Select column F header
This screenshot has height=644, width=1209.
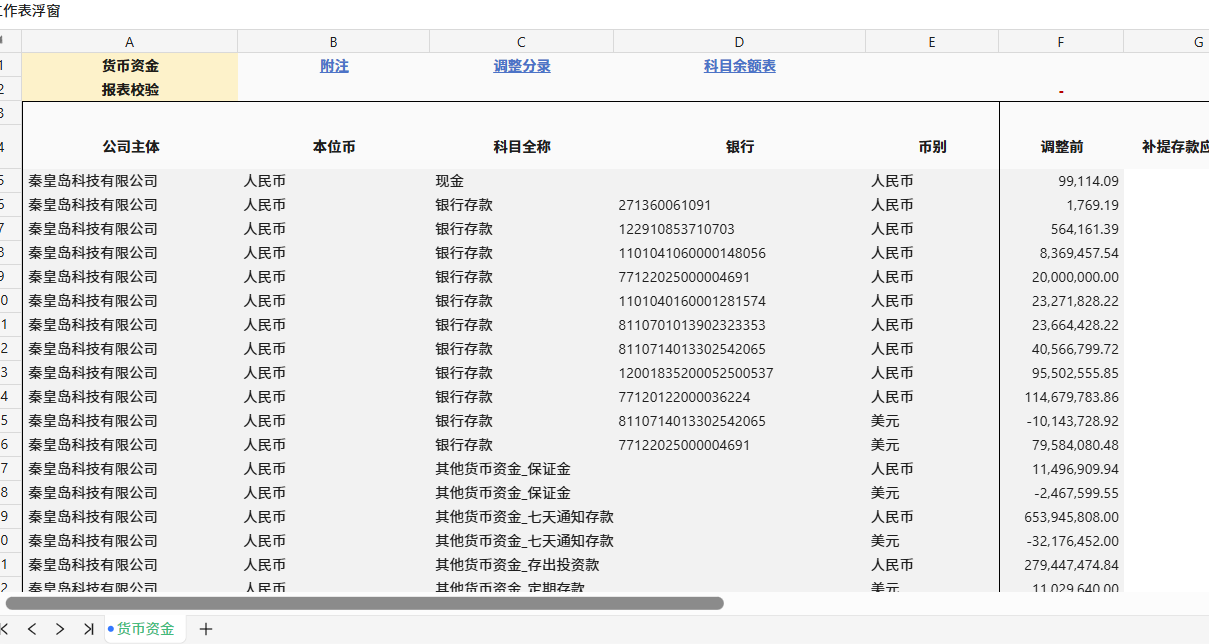coord(1061,42)
